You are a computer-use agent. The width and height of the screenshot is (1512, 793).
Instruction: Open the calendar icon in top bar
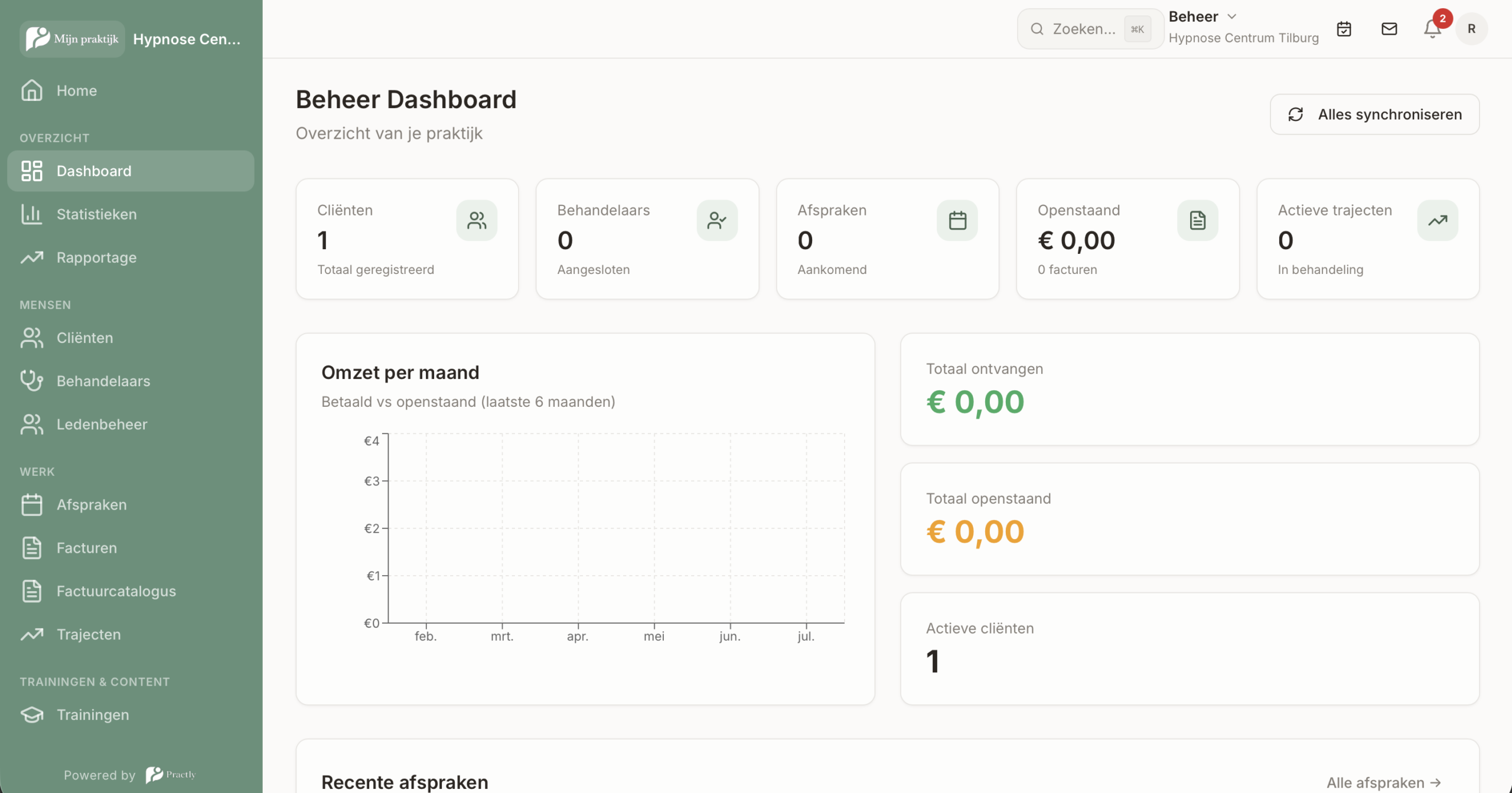1344,29
